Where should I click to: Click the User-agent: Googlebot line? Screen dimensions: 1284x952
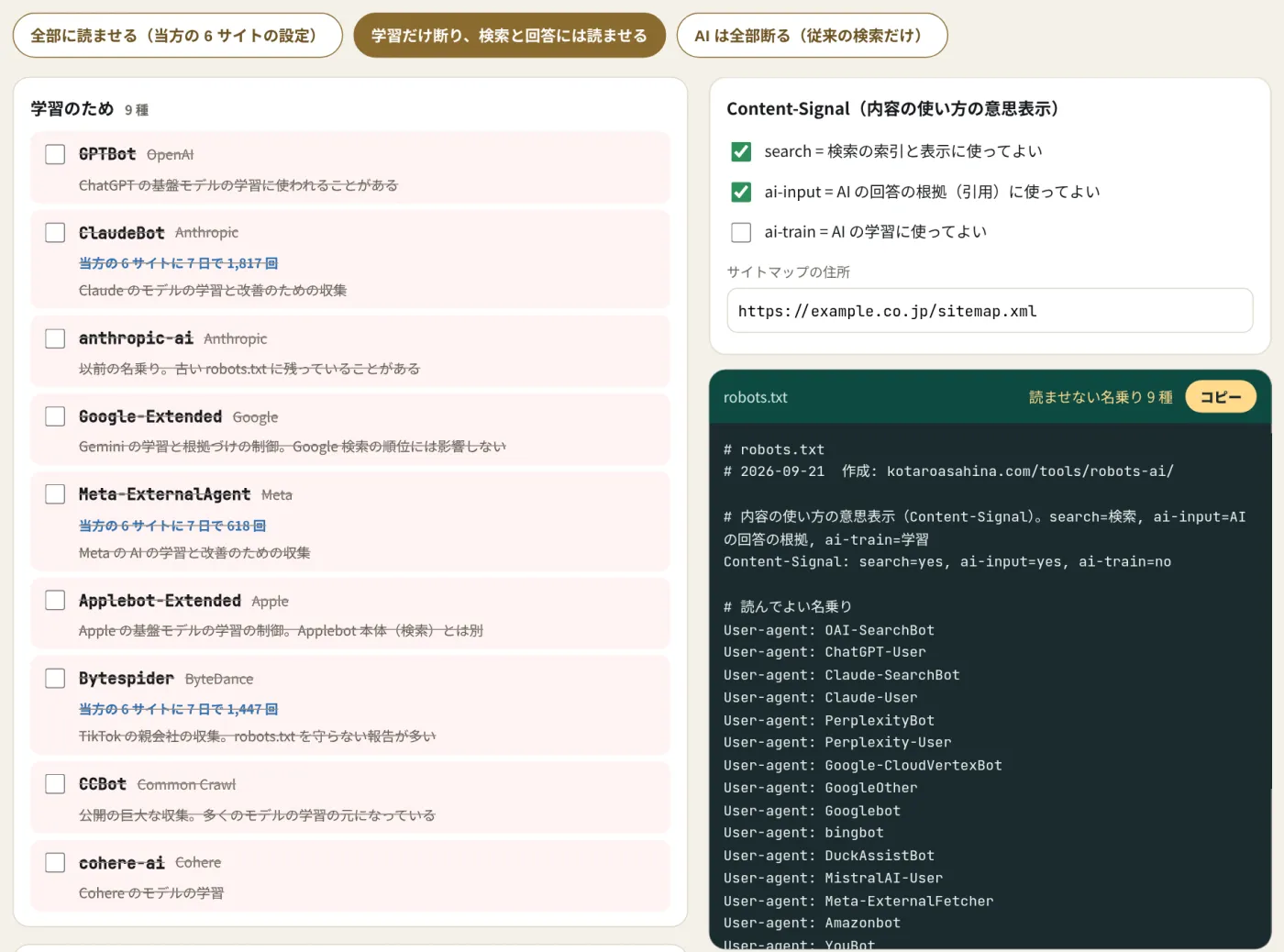[x=812, y=811]
